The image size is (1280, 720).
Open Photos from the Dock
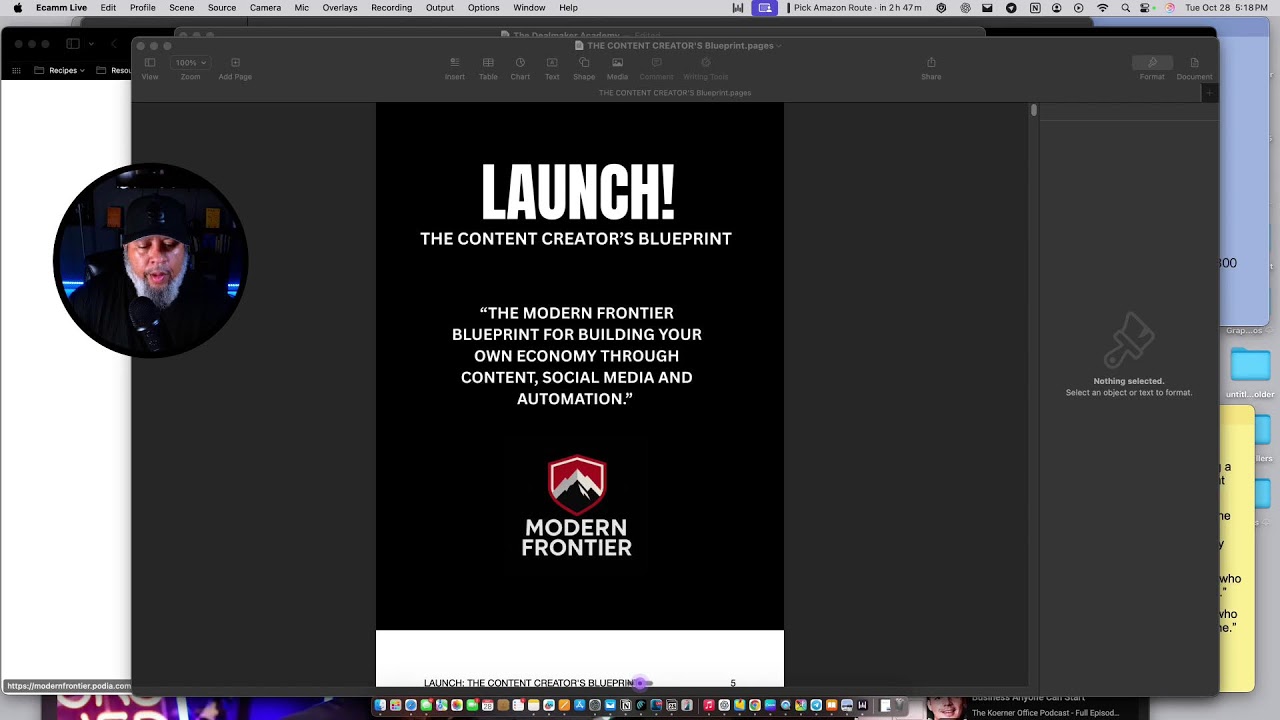(457, 706)
